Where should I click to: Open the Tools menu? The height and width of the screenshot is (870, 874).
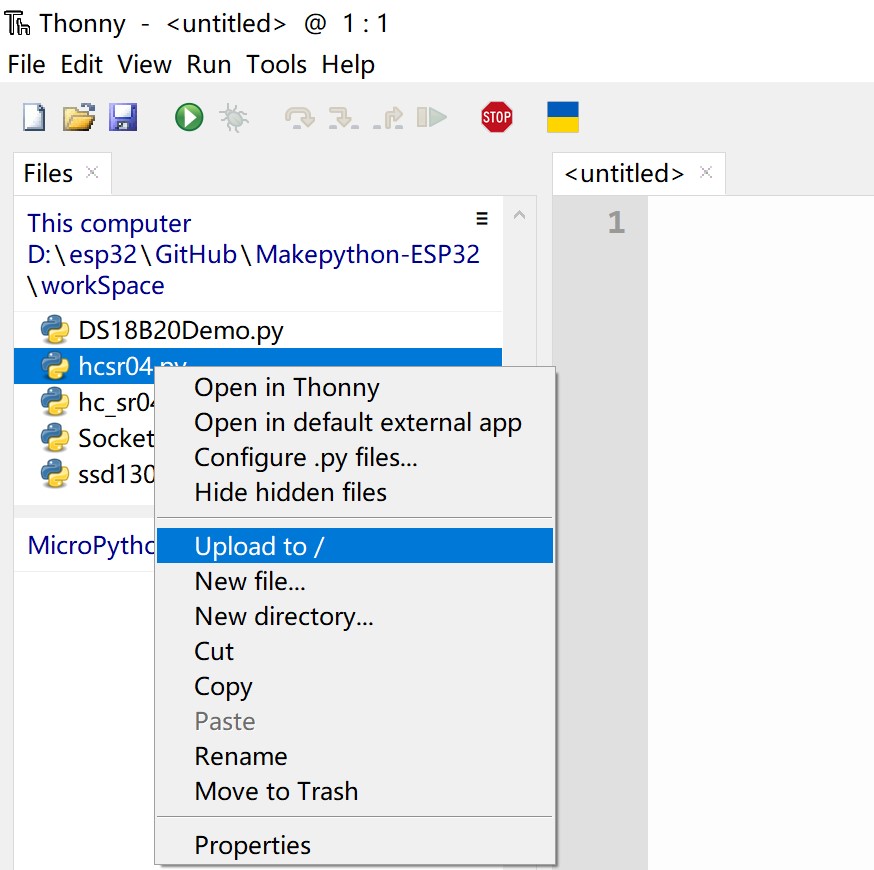(276, 65)
